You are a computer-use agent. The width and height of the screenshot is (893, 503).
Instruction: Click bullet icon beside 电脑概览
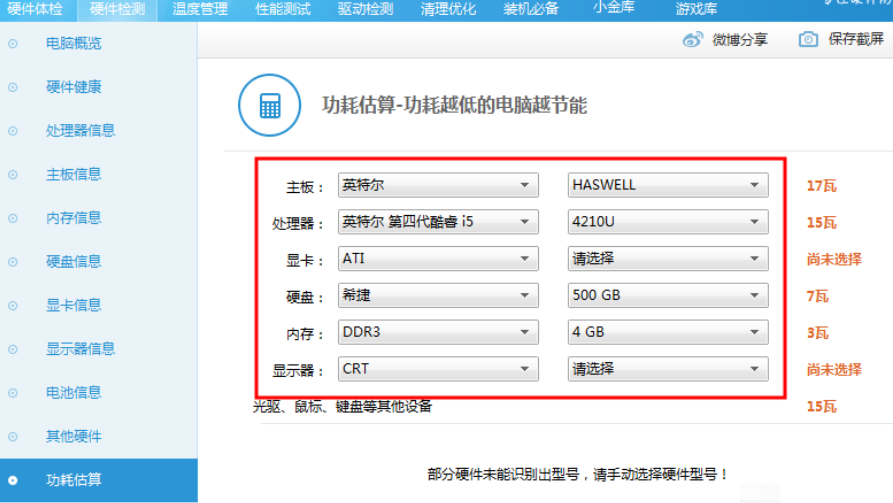[13, 43]
